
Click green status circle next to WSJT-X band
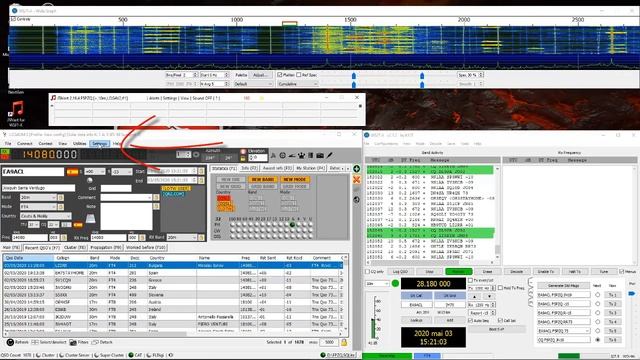pyautogui.click(x=395, y=283)
